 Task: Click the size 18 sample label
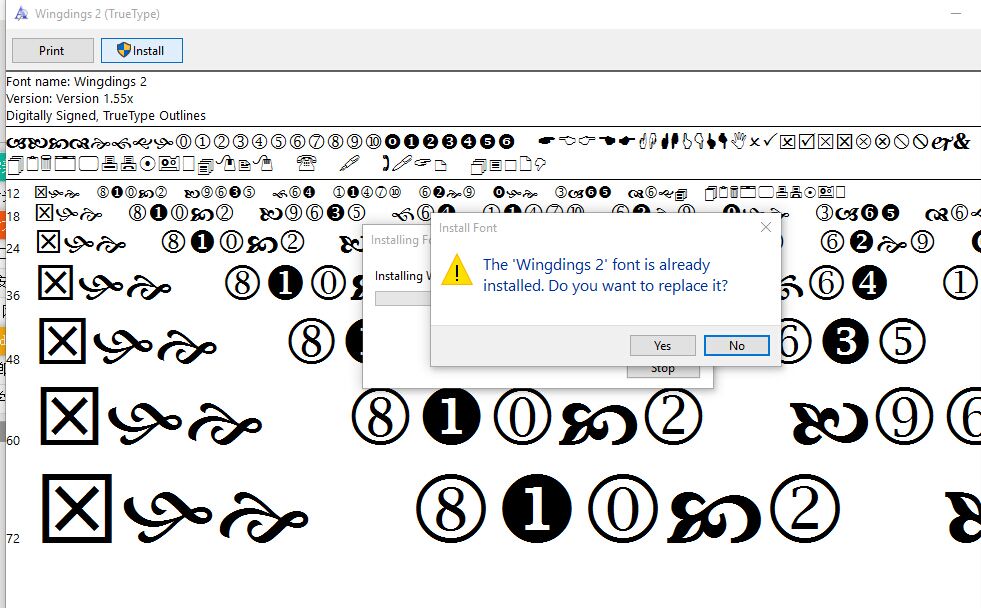click(13, 216)
